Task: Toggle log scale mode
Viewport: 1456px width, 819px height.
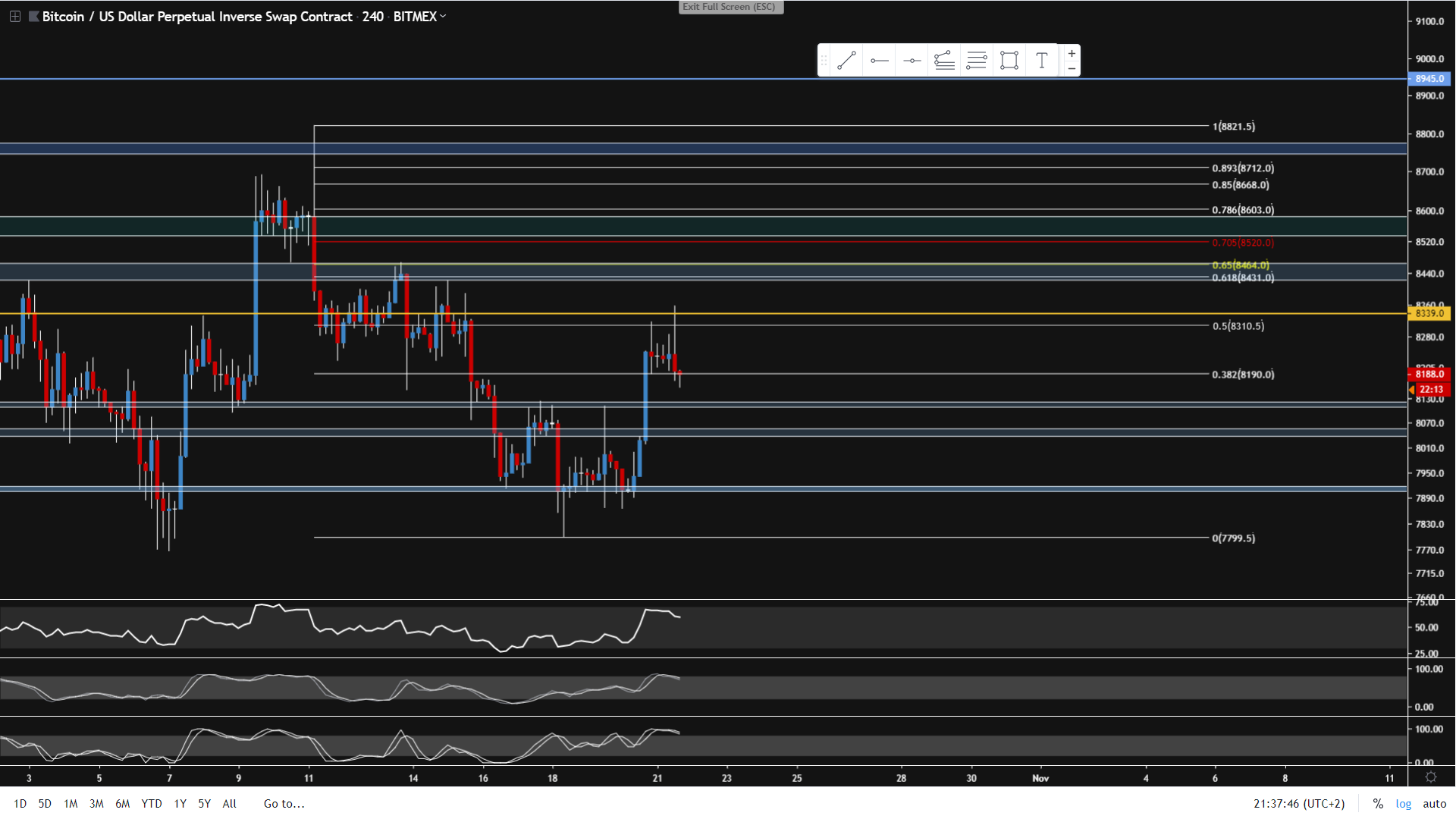Action: [x=1404, y=804]
